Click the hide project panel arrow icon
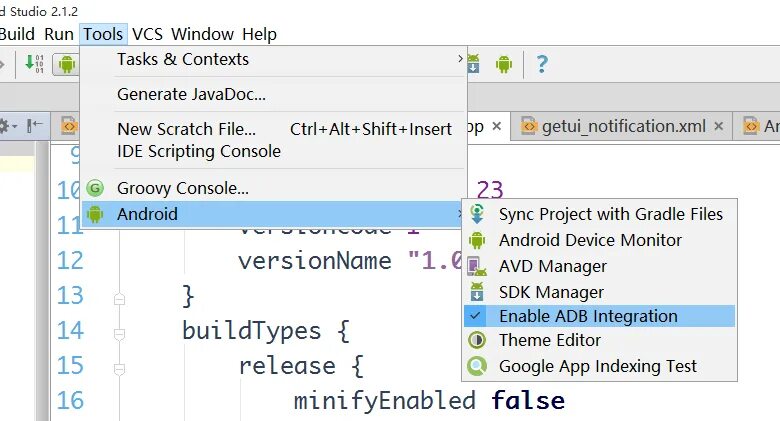 [35, 126]
